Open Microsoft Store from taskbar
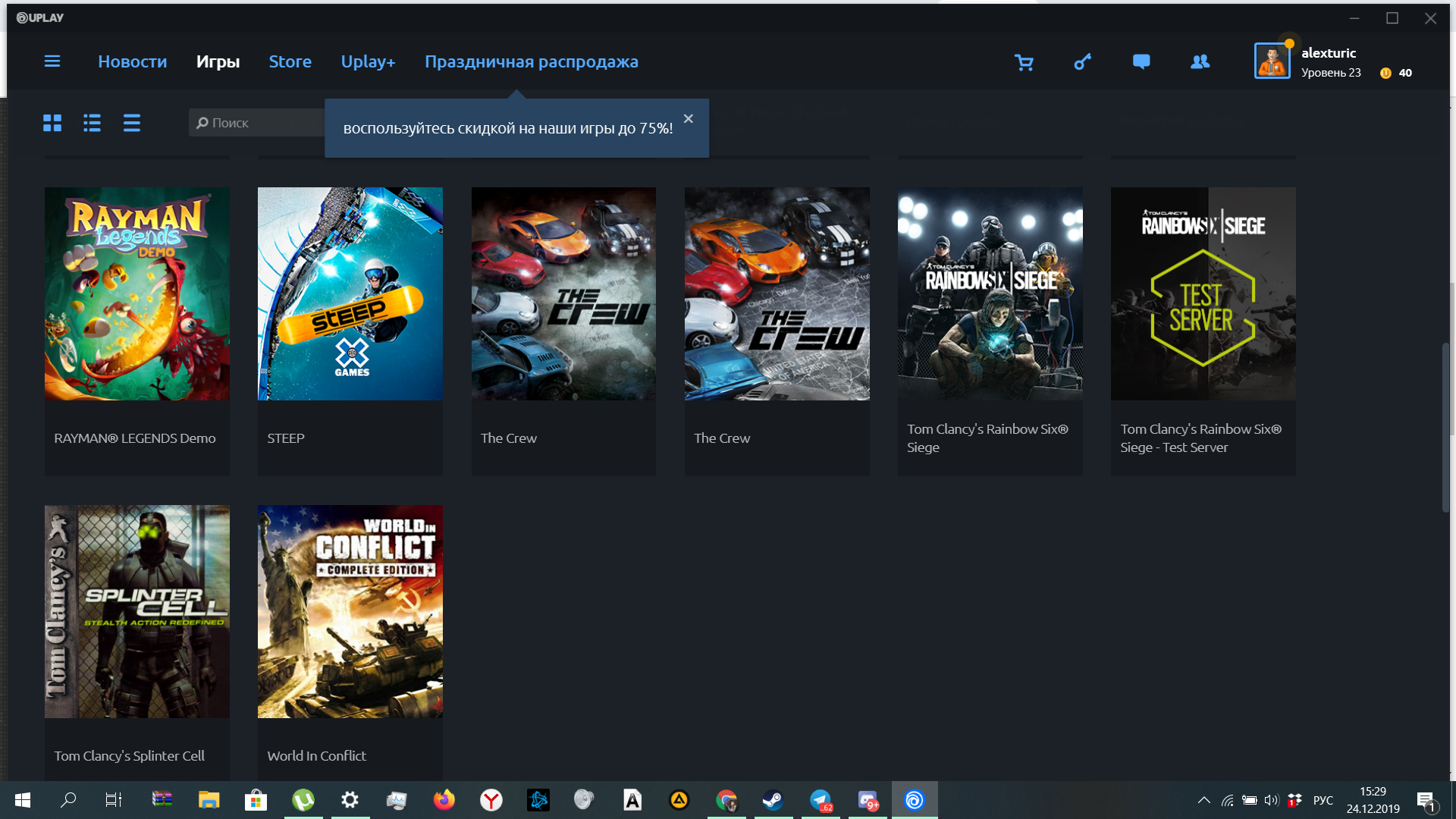 (x=256, y=800)
